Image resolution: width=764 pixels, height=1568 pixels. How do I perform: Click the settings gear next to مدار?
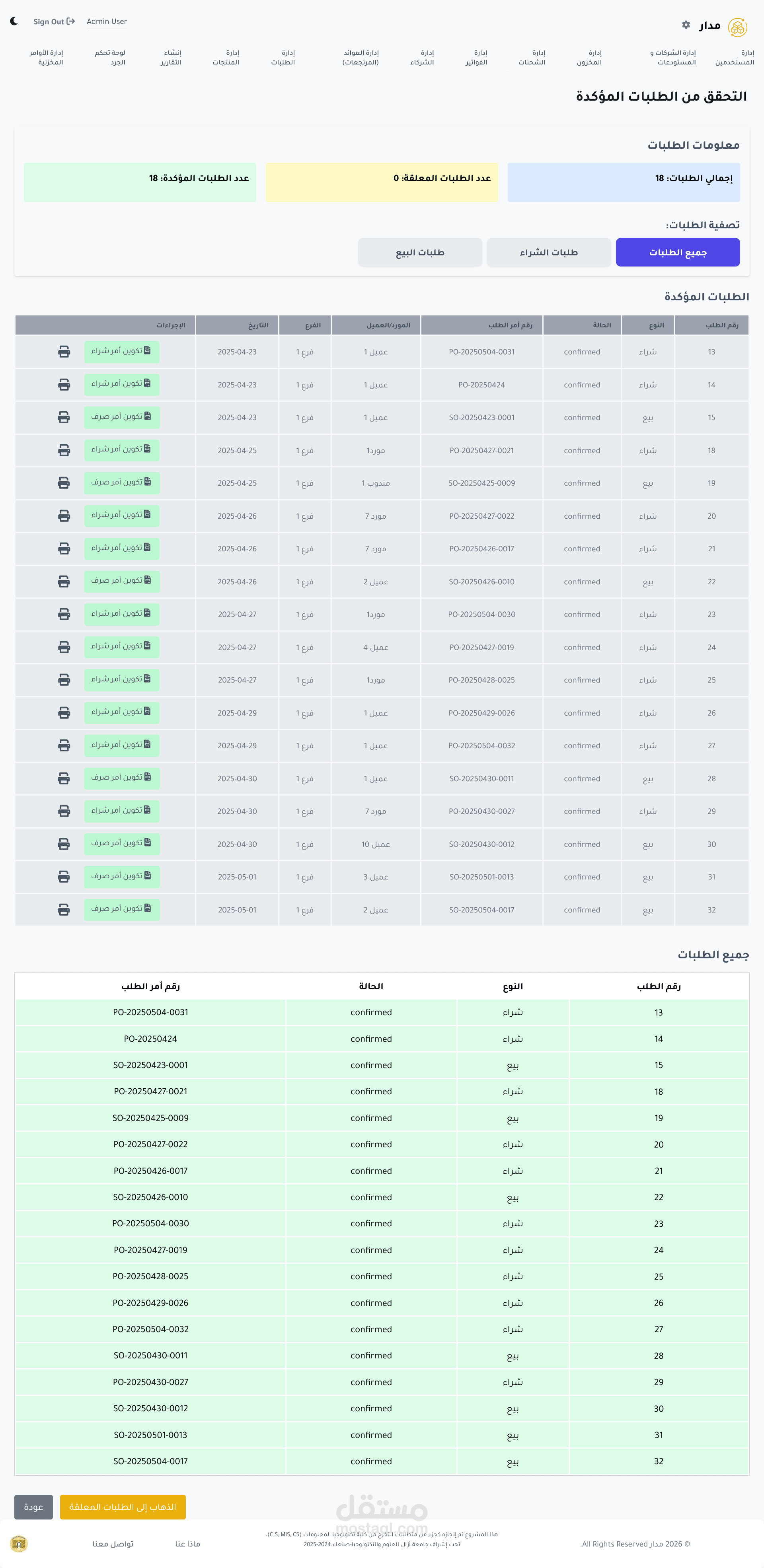tap(686, 25)
